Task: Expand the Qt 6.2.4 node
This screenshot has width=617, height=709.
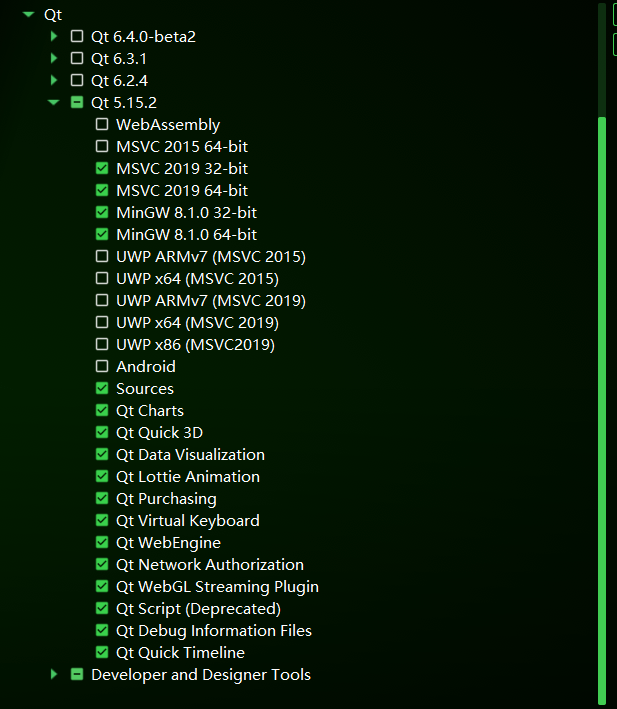Action: (54, 80)
